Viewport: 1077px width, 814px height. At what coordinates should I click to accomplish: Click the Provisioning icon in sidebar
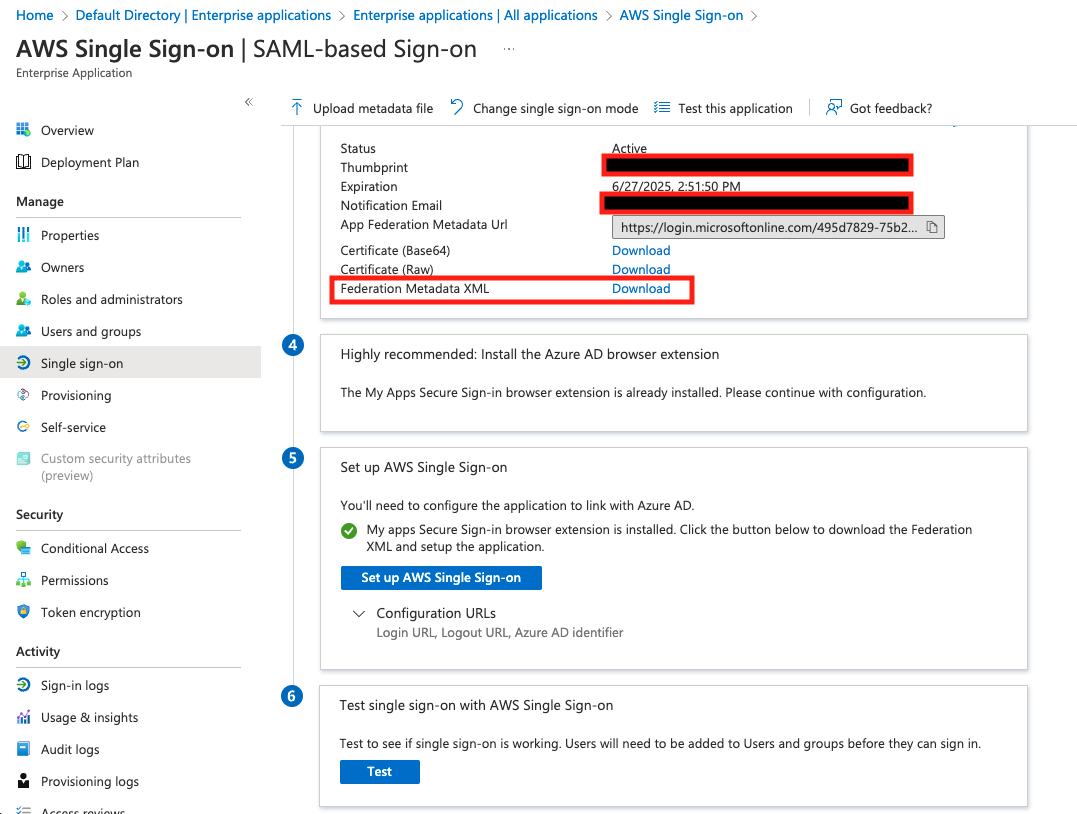click(23, 394)
